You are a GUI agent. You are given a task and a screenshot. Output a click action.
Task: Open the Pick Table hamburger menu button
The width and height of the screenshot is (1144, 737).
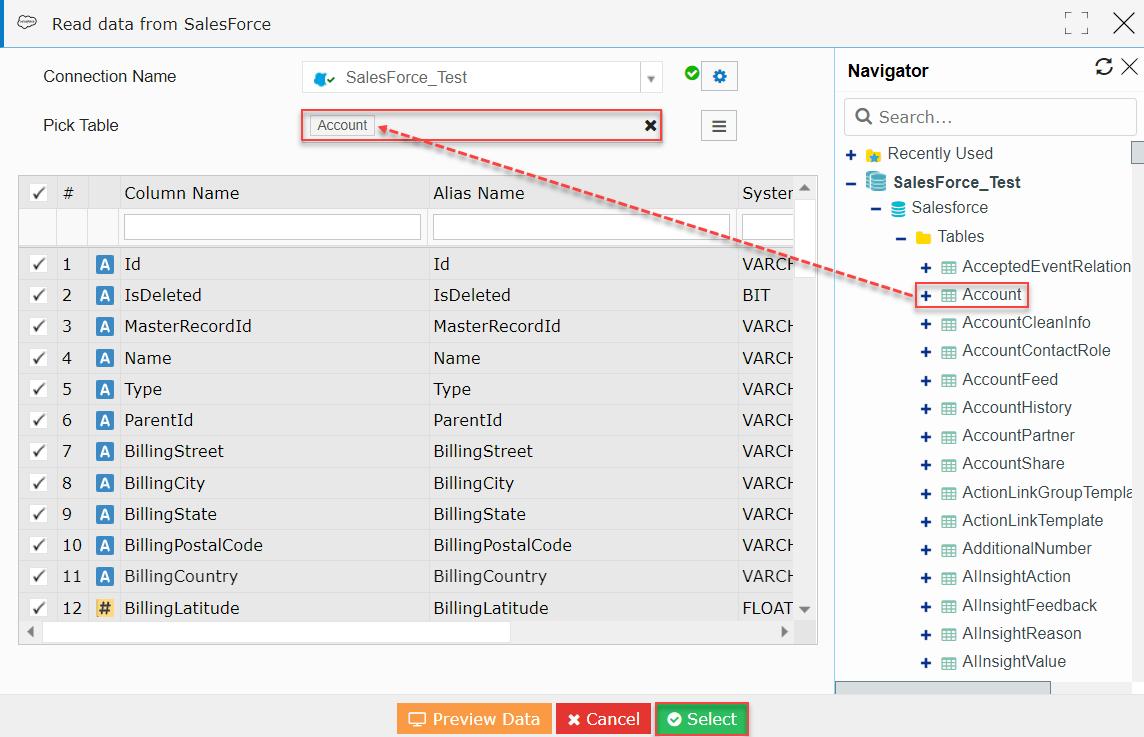coord(719,126)
